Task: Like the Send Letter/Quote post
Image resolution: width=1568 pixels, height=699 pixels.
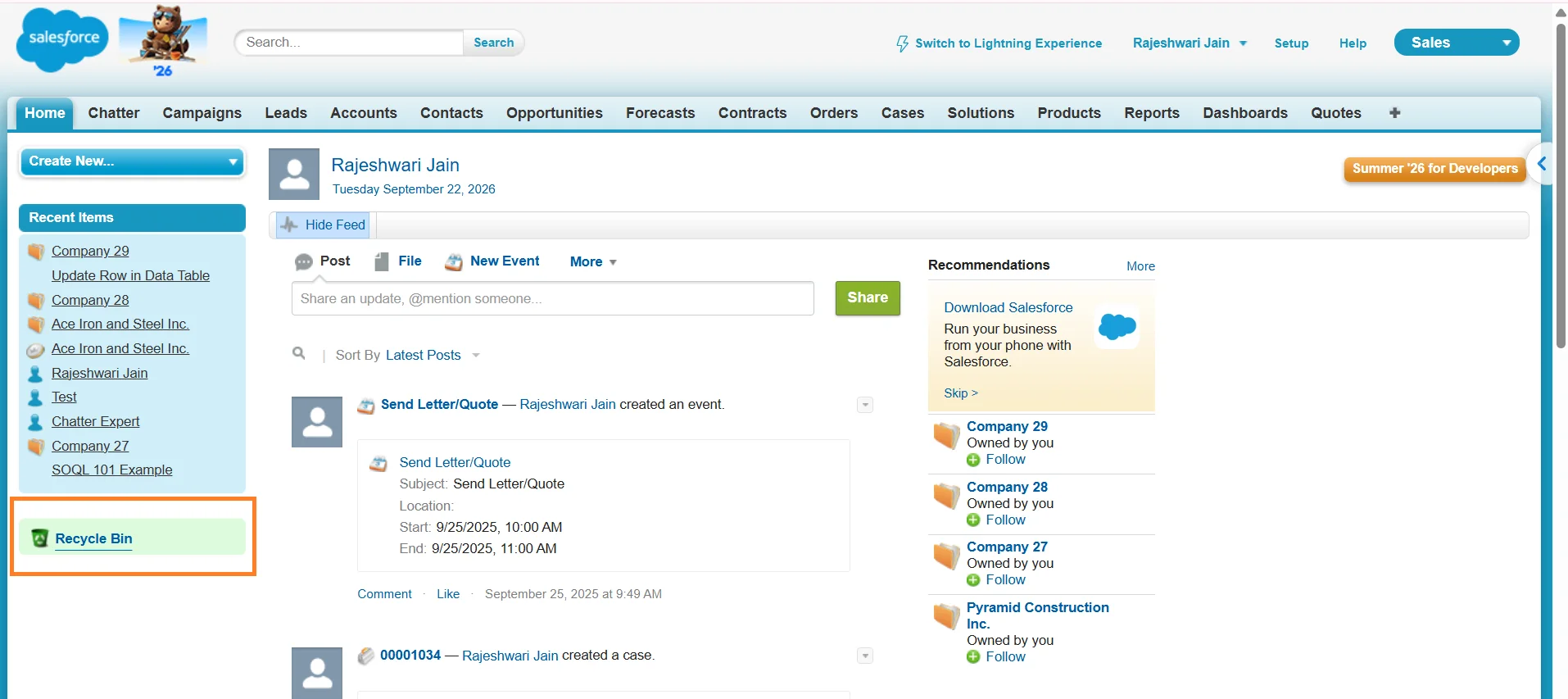Action: (448, 594)
